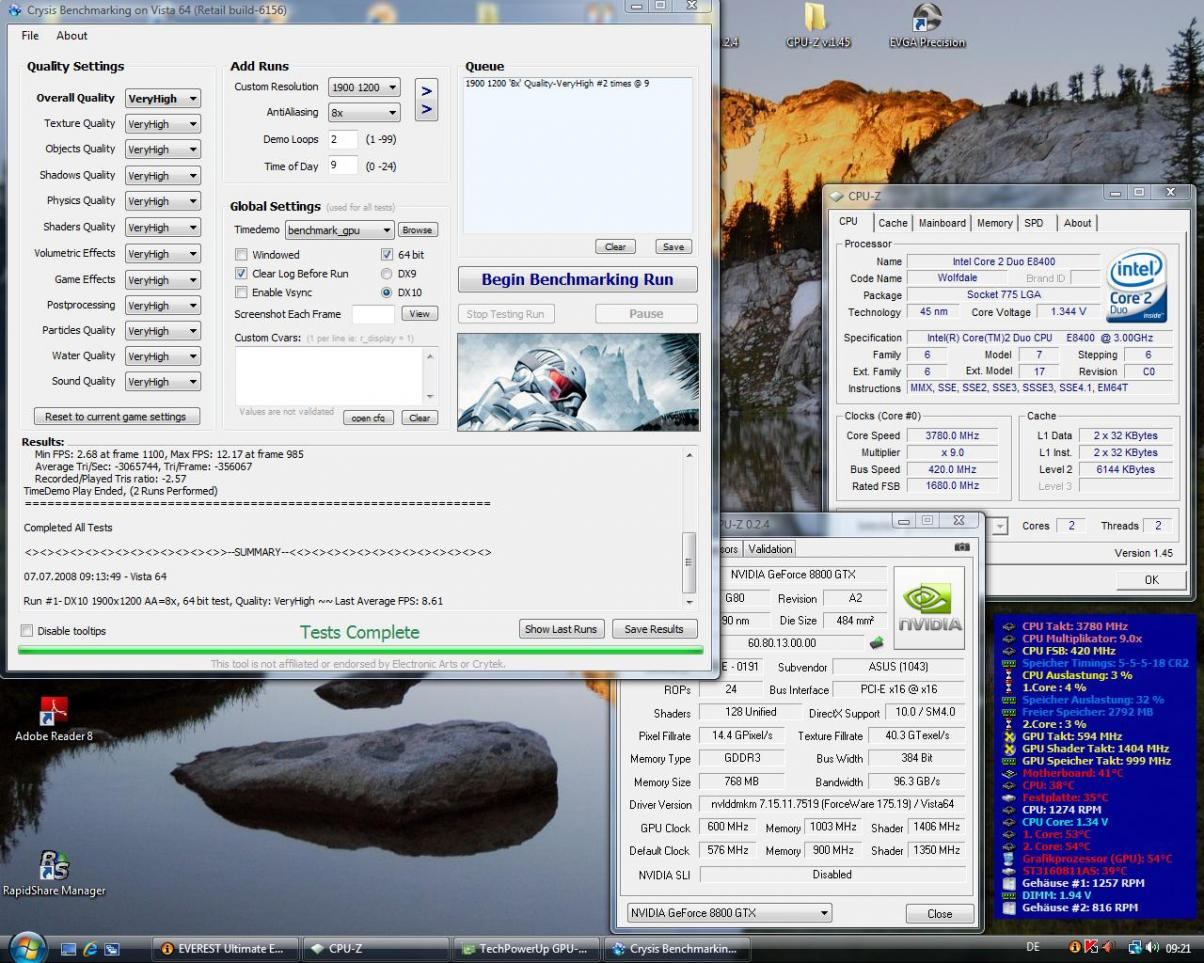
Task: Launch Internet Explorer from quick launch
Action: point(91,949)
